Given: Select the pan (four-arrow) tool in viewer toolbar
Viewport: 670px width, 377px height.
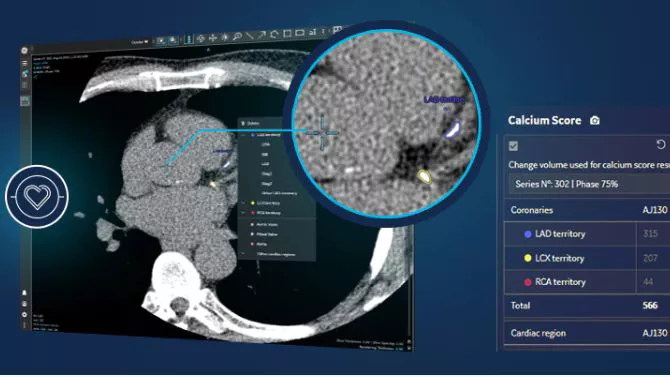Looking at the screenshot, I should [213, 38].
